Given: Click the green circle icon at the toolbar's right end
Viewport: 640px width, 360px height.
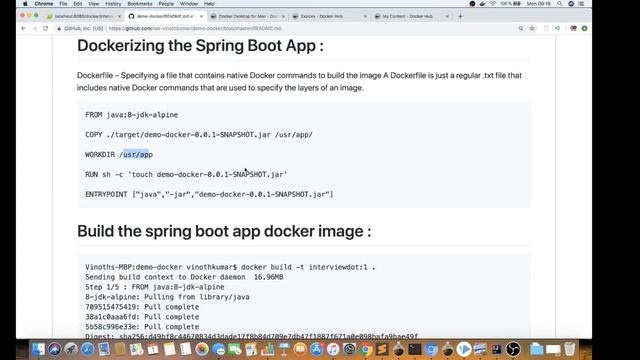Looking at the screenshot, I should (584, 29).
